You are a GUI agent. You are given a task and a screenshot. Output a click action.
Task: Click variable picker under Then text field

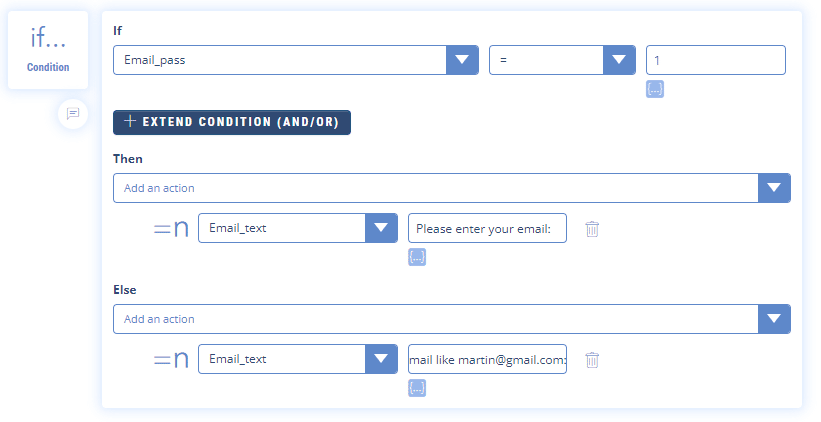click(x=417, y=258)
